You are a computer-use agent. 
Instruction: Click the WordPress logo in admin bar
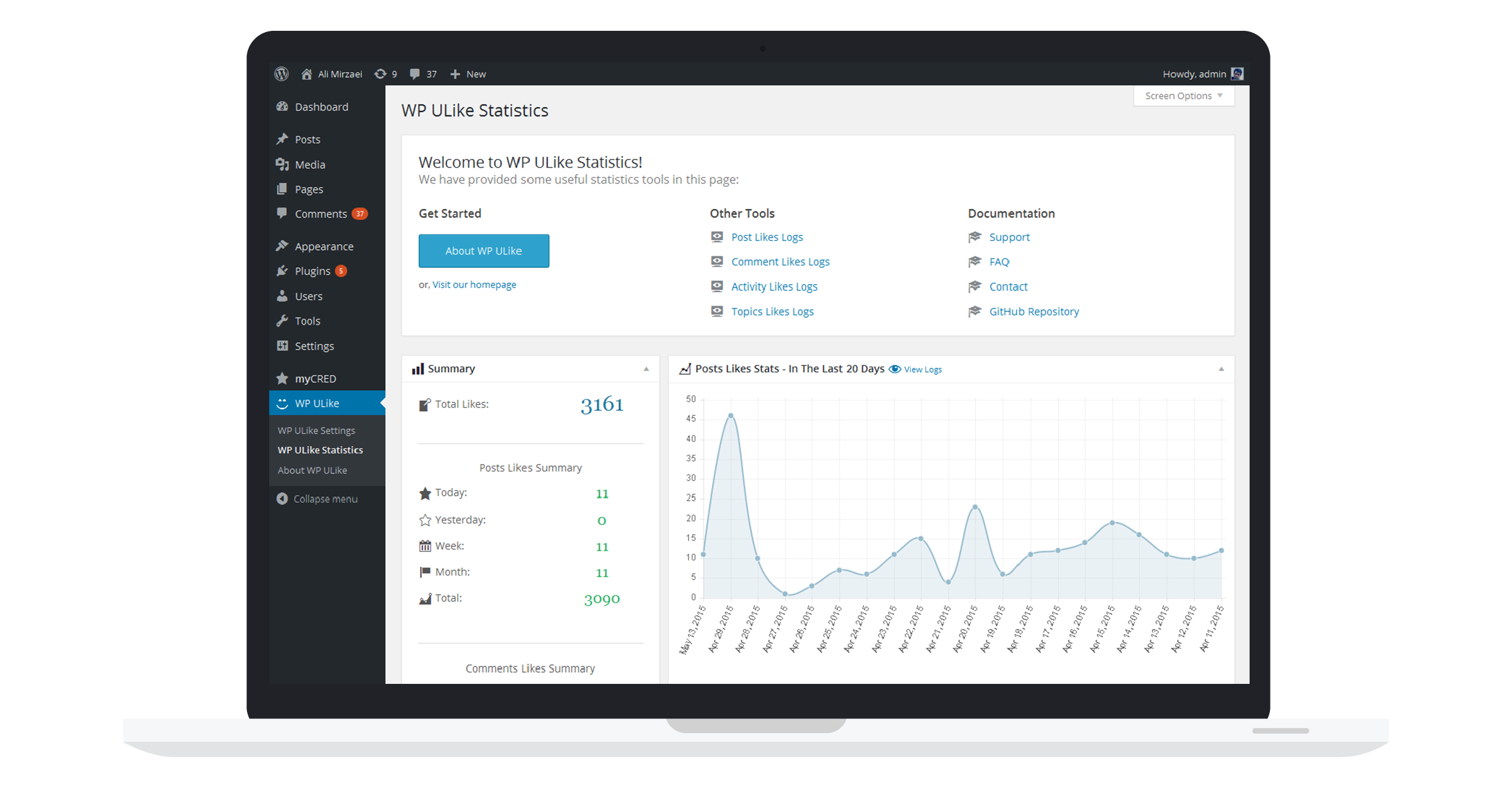point(281,74)
